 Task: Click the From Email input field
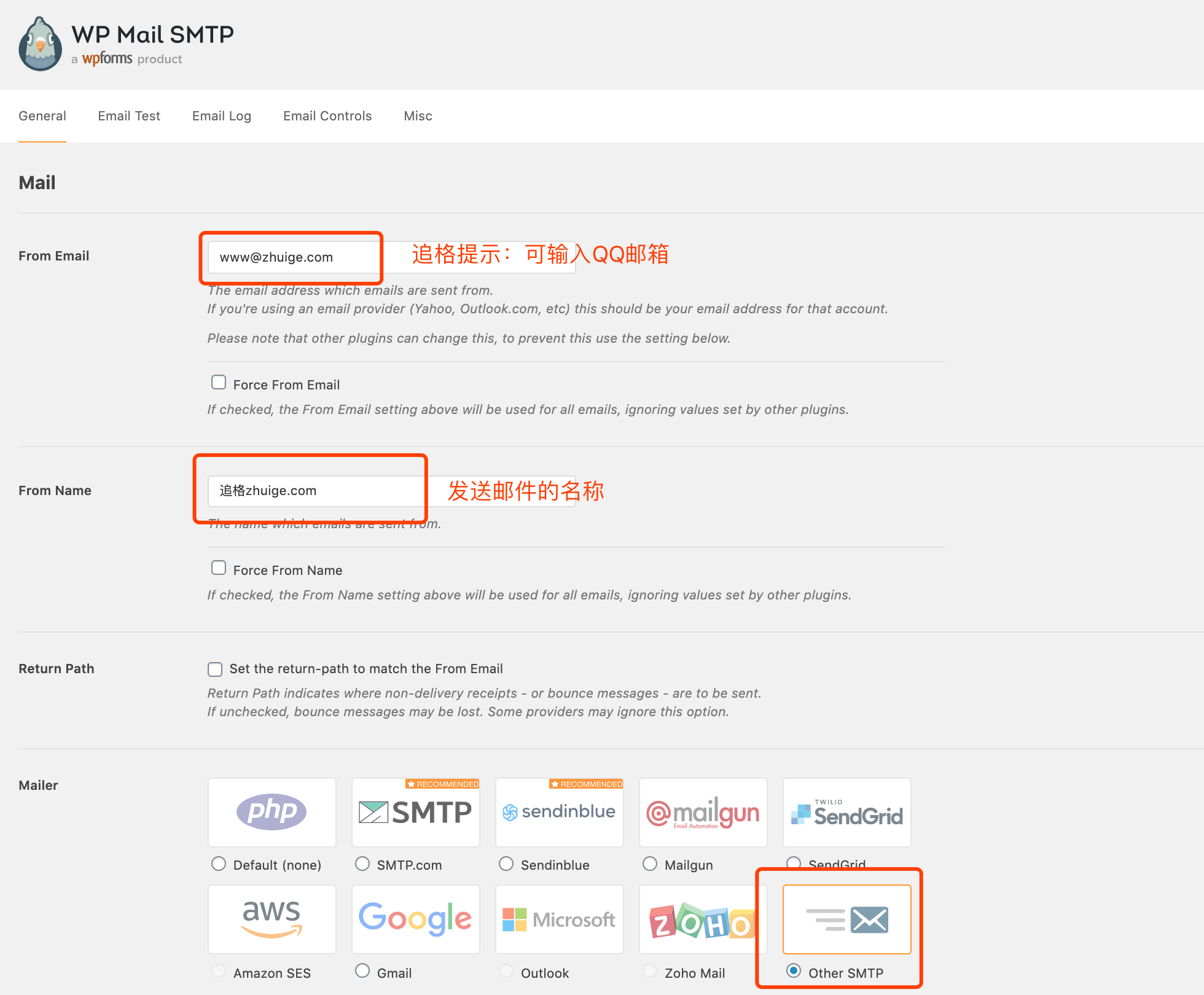tap(295, 257)
